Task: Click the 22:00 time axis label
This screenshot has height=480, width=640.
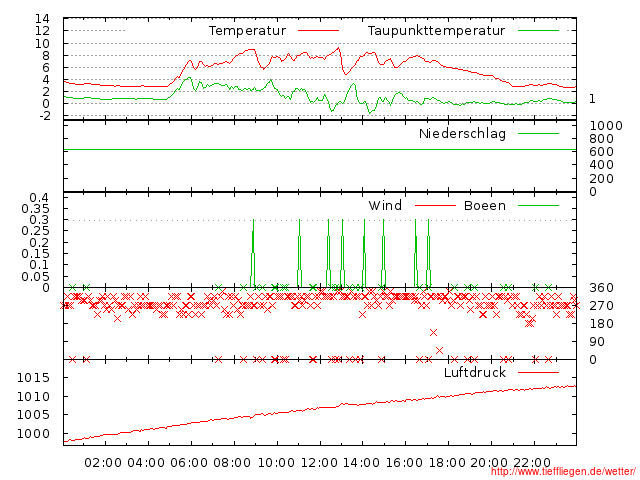Action: coord(532,463)
